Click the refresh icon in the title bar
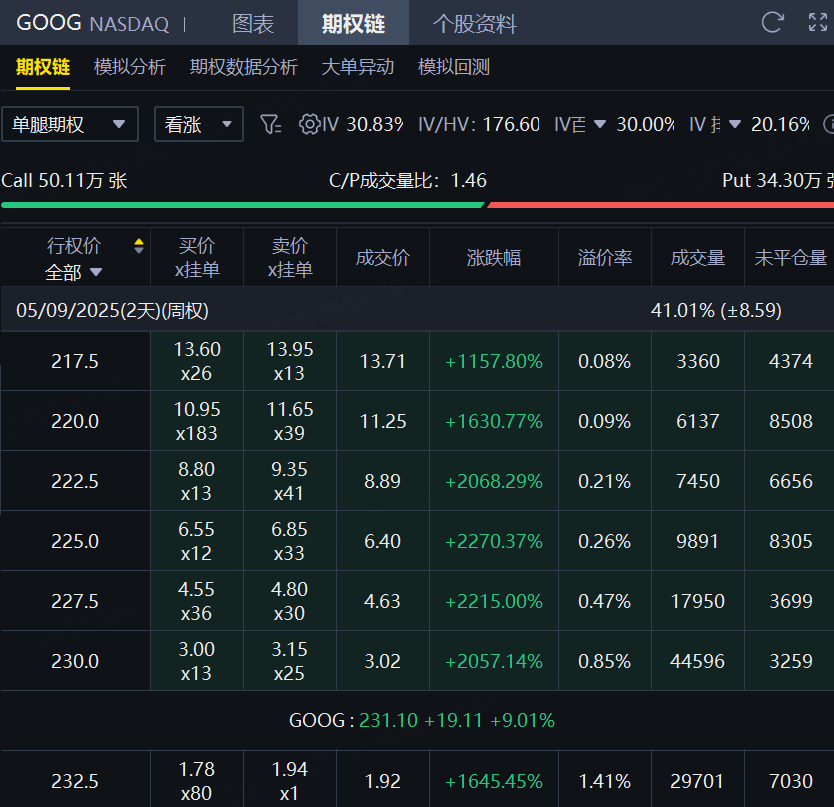Viewport: 834px width, 807px height. tap(772, 22)
